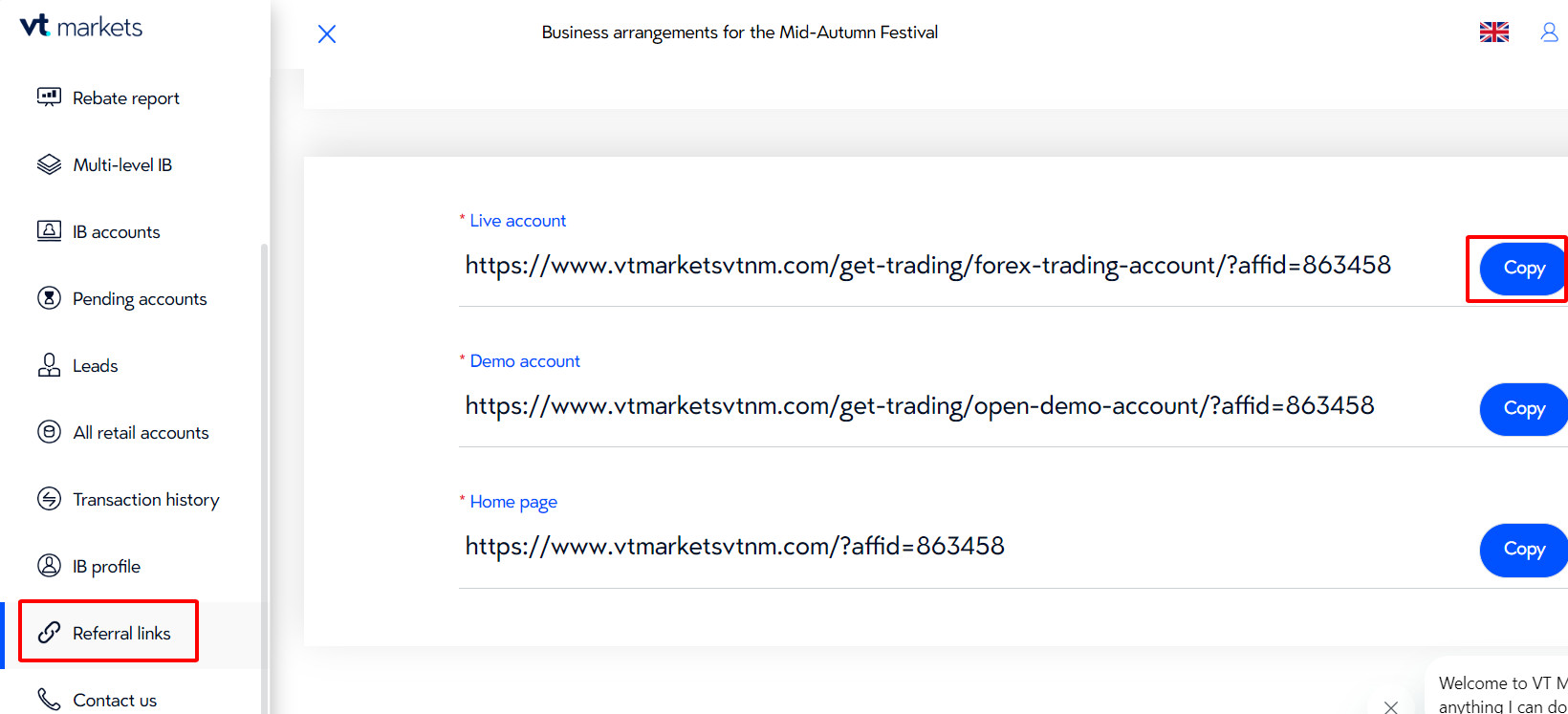Click the Rebate report chart icon
Viewport: 1568px width, 714px height.
(x=49, y=97)
